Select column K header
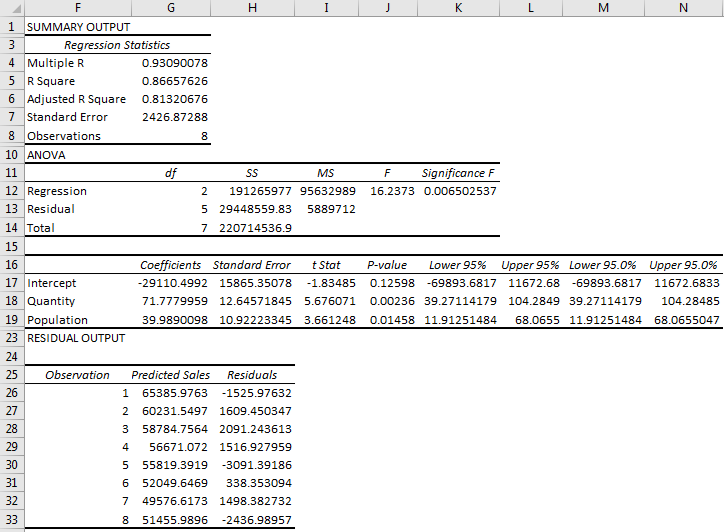The image size is (724, 532). (x=459, y=8)
